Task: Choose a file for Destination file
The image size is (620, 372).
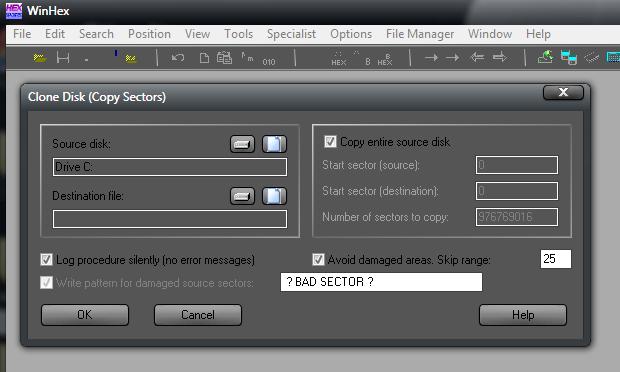Action: click(274, 196)
